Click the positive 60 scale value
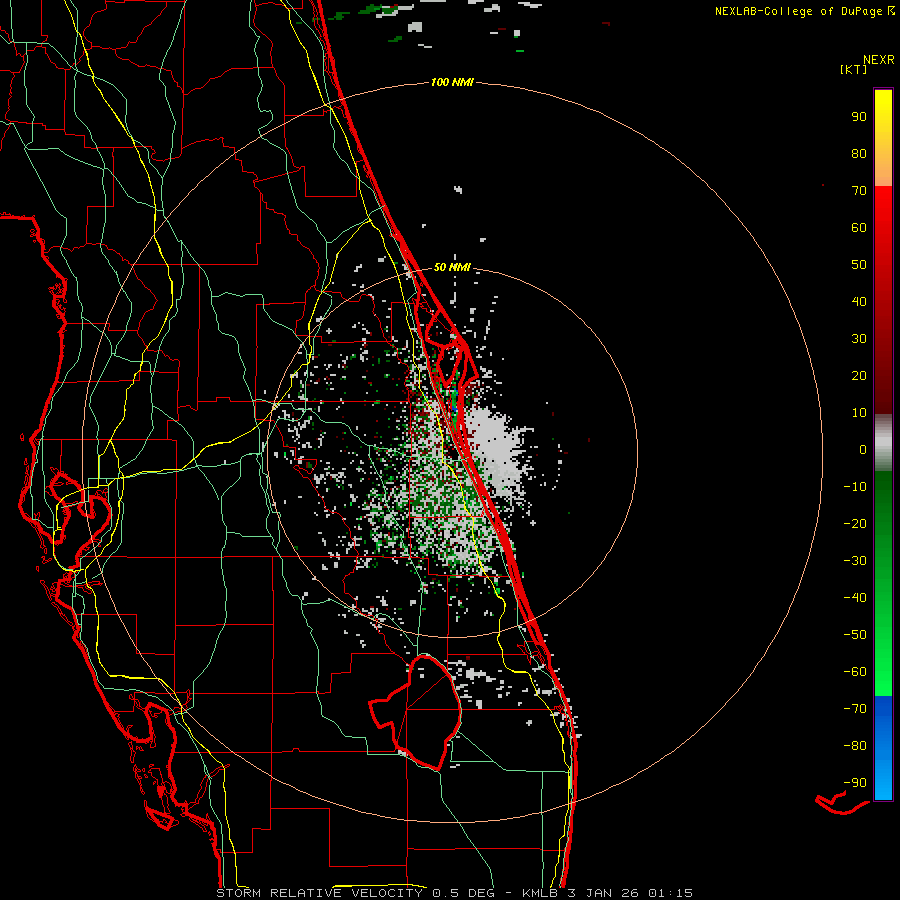 (x=859, y=227)
